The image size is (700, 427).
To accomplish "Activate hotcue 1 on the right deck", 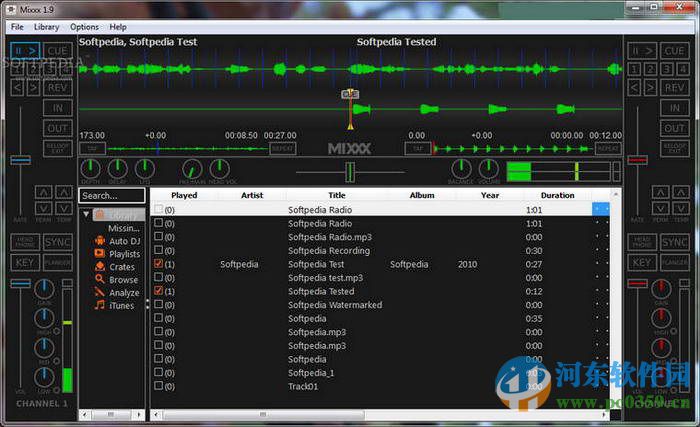I will [634, 69].
